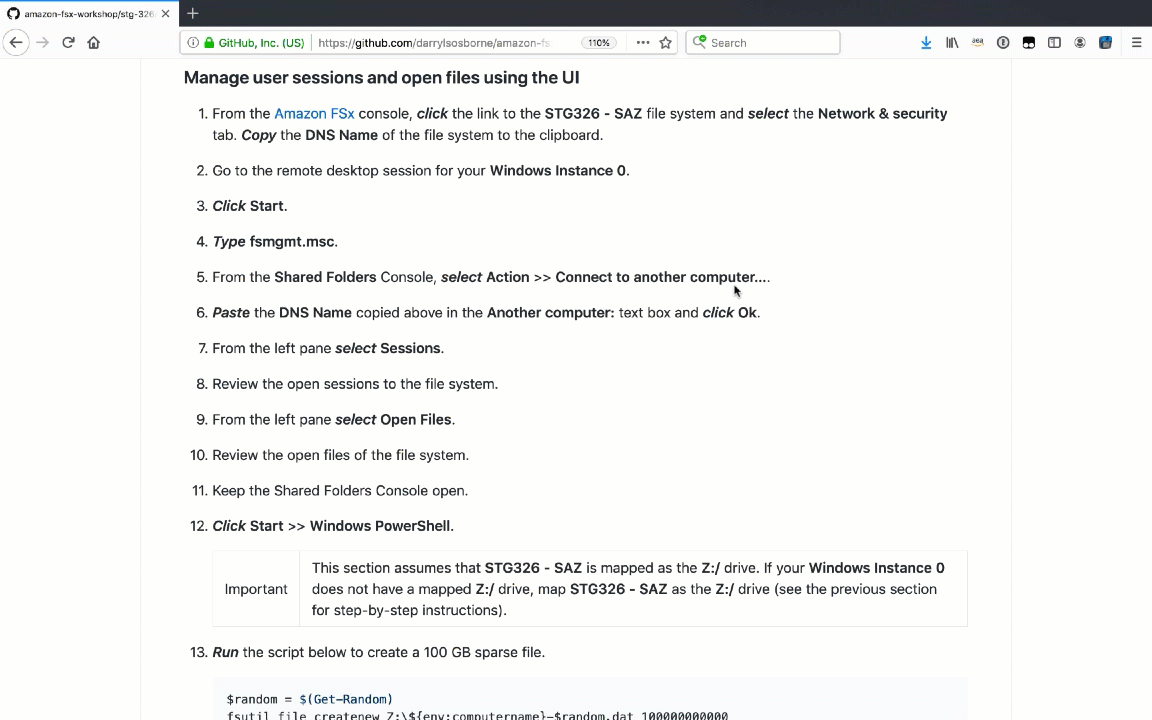Click the 'Click Start.' step text
The width and height of the screenshot is (1152, 720).
pyautogui.click(x=250, y=206)
